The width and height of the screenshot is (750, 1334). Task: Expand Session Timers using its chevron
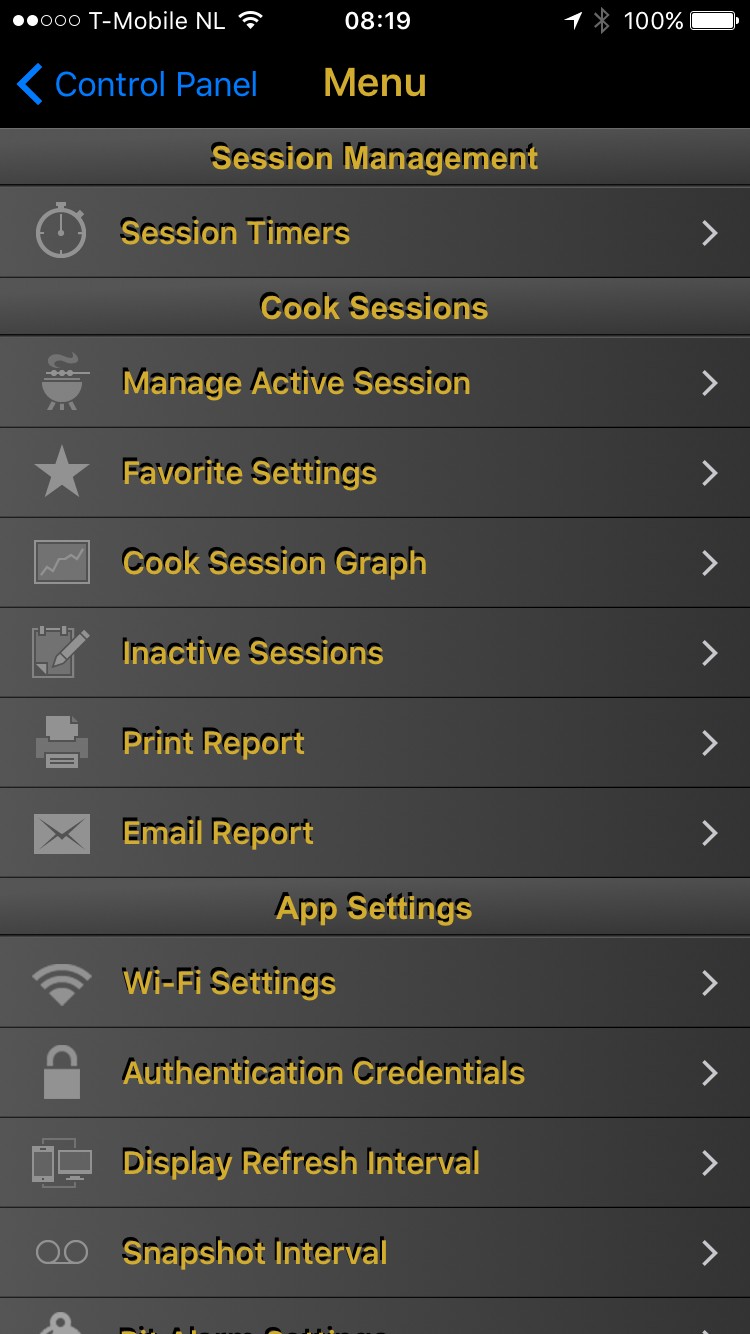(710, 233)
